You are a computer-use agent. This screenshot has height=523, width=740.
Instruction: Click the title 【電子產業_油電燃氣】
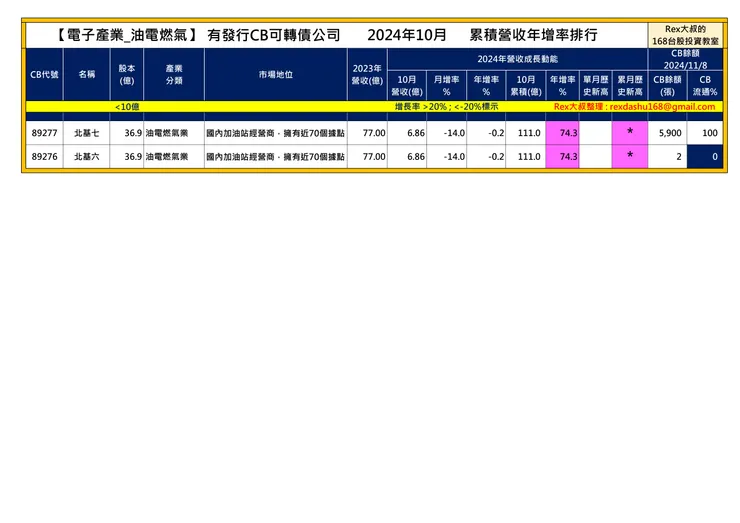point(126,35)
